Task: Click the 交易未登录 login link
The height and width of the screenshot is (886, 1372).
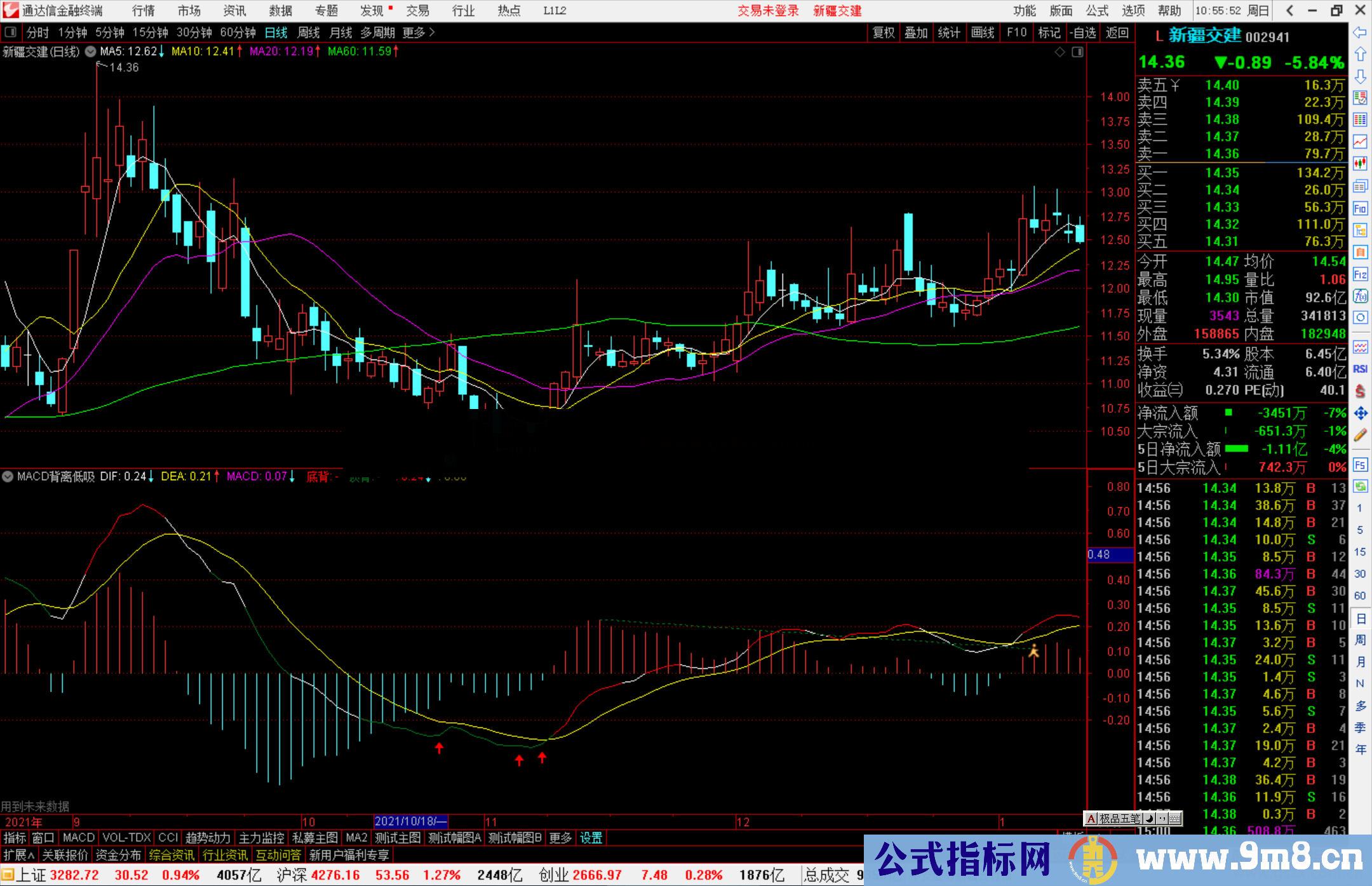Action: (768, 11)
